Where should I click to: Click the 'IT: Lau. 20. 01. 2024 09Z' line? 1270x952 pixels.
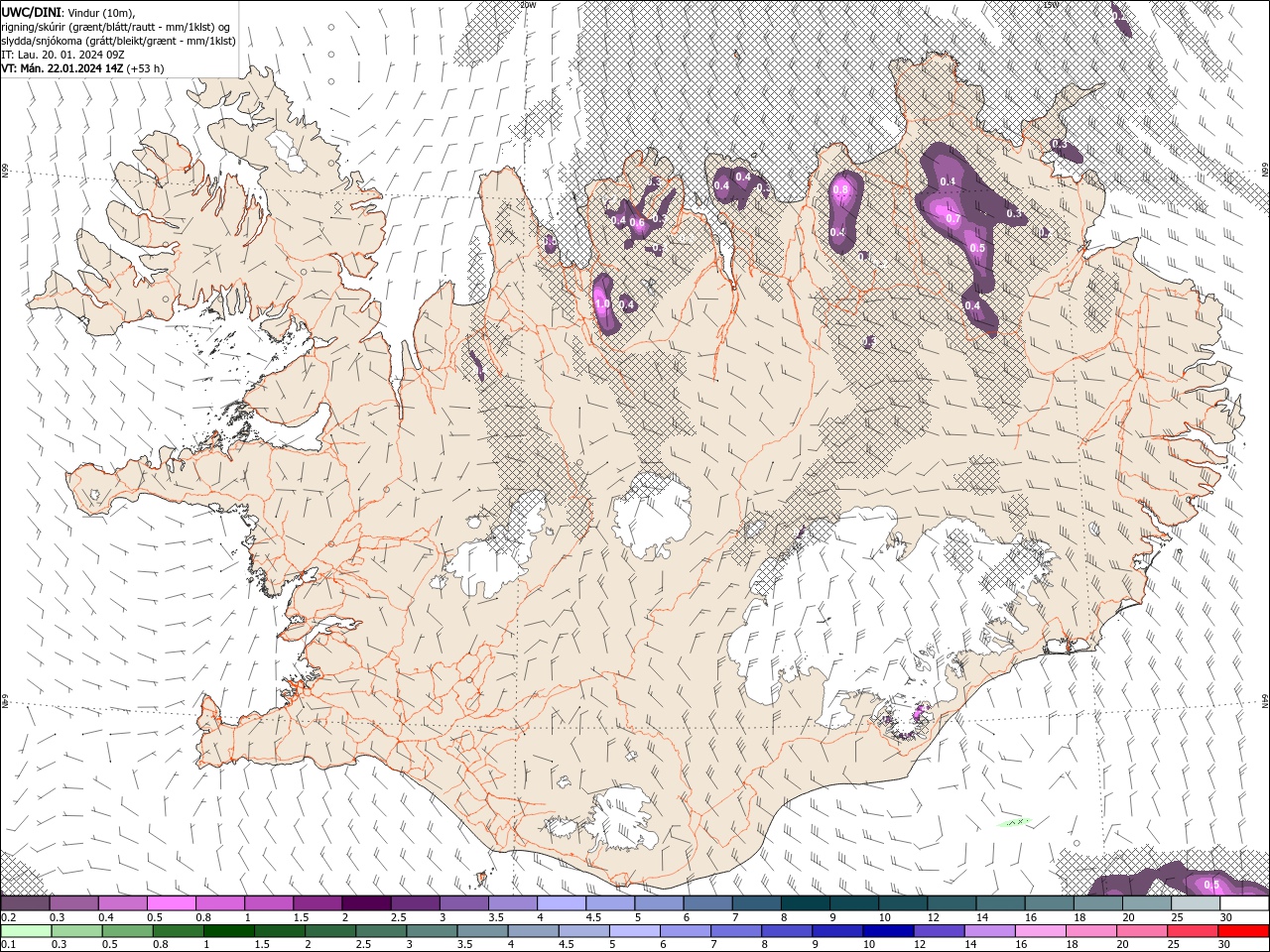[x=64, y=55]
